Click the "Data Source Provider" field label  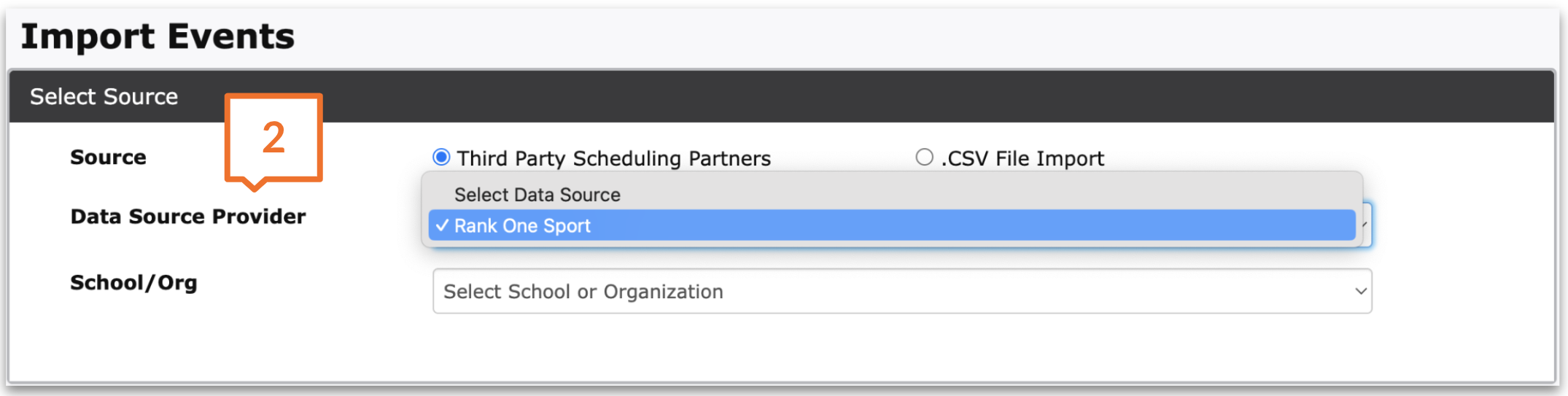point(188,217)
